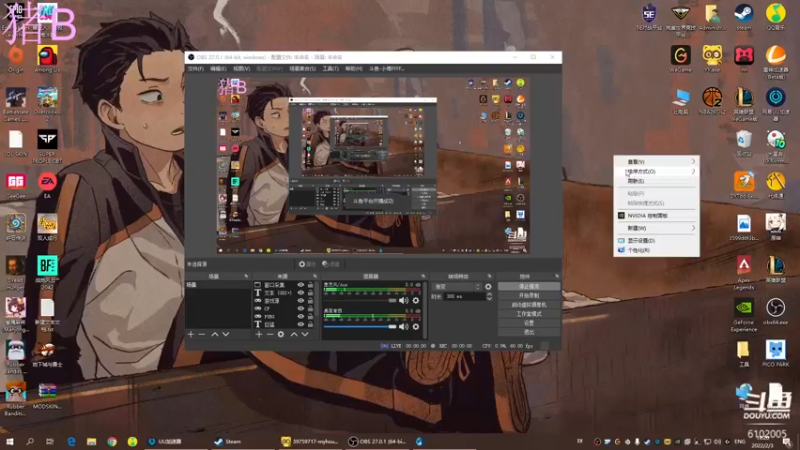The width and height of the screenshot is (800, 450).
Task: Remove the selected source with the minus icon
Action: (x=270, y=334)
